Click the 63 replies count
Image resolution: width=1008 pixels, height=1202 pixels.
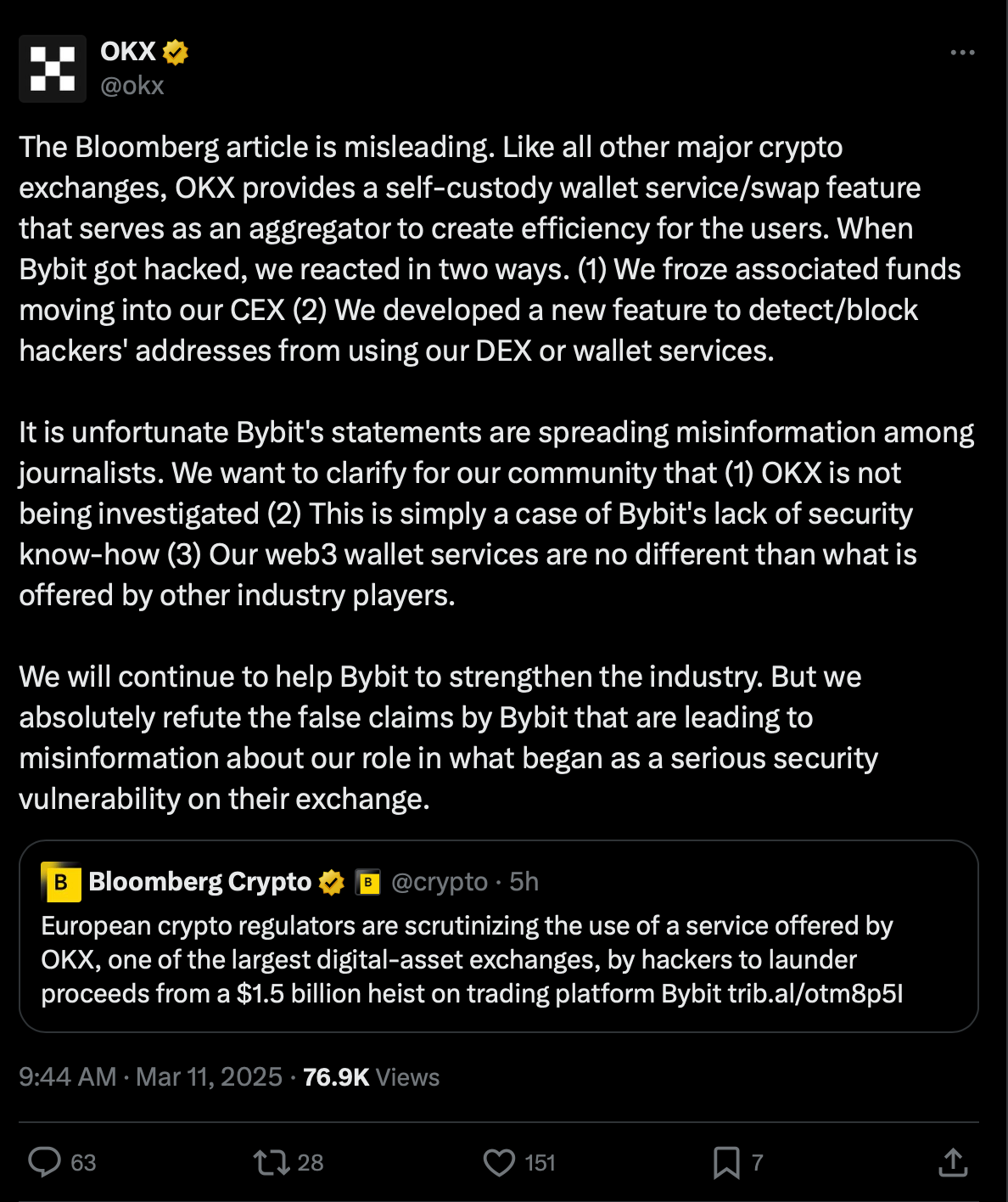[83, 1162]
